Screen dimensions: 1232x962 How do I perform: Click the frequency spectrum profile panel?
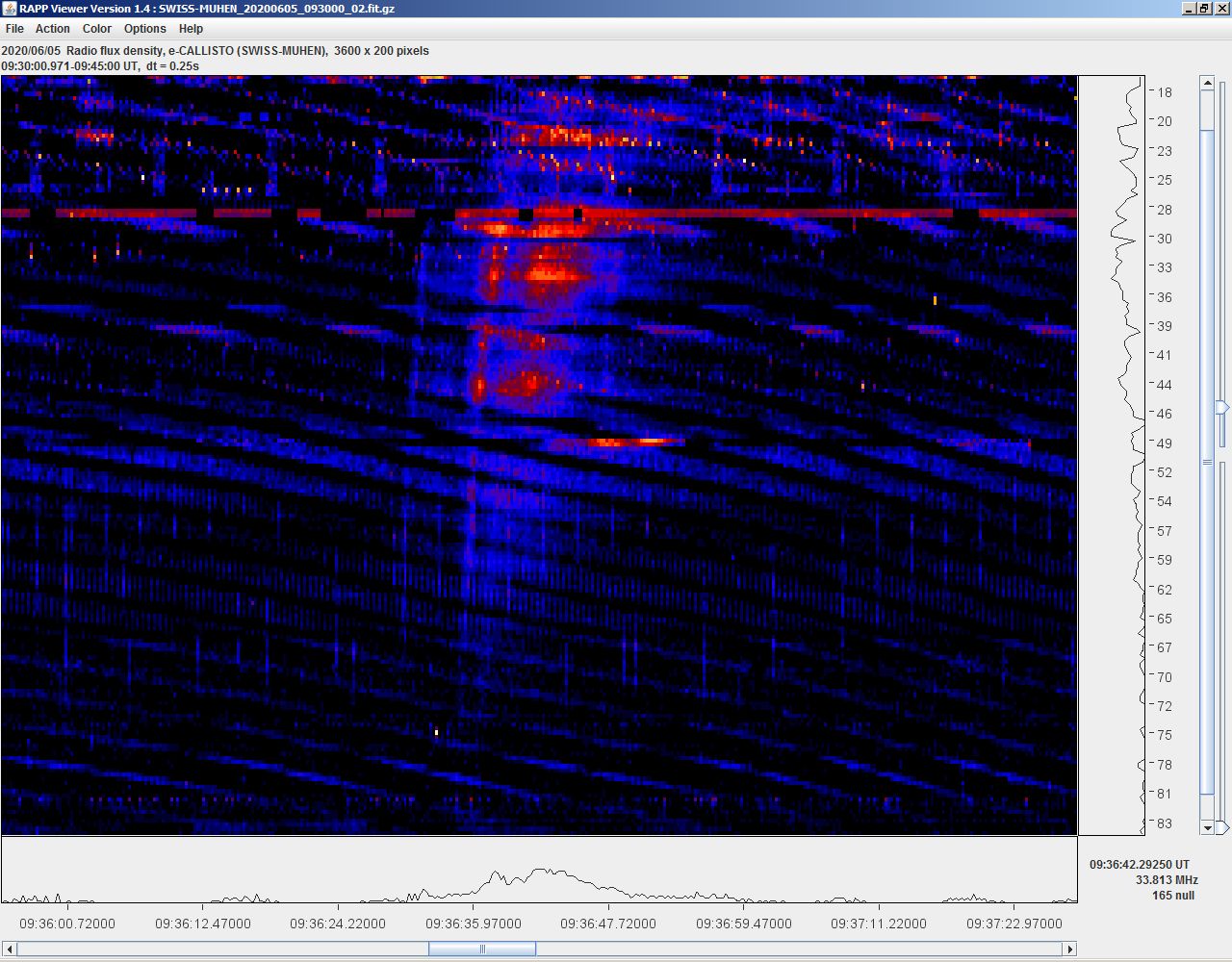click(x=1112, y=455)
